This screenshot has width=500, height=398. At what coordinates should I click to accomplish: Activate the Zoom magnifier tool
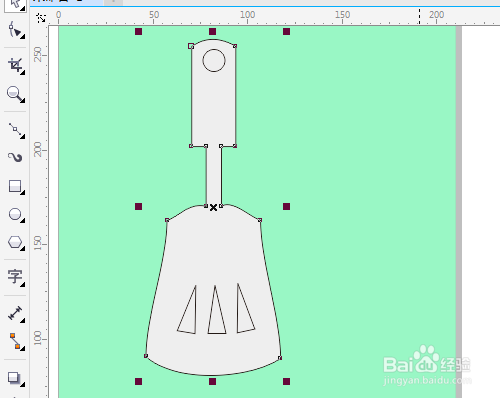pos(15,94)
